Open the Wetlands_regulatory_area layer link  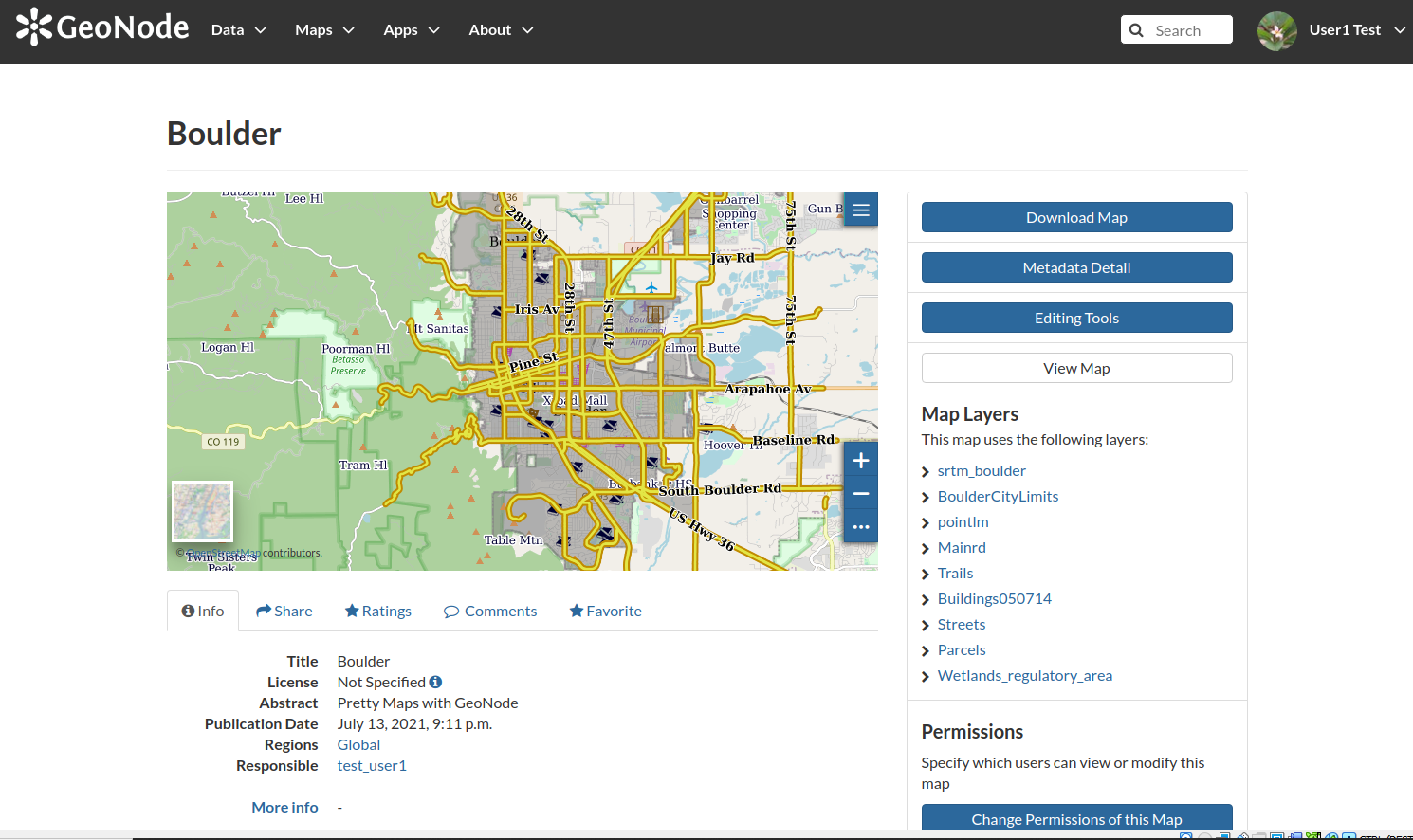(1025, 675)
